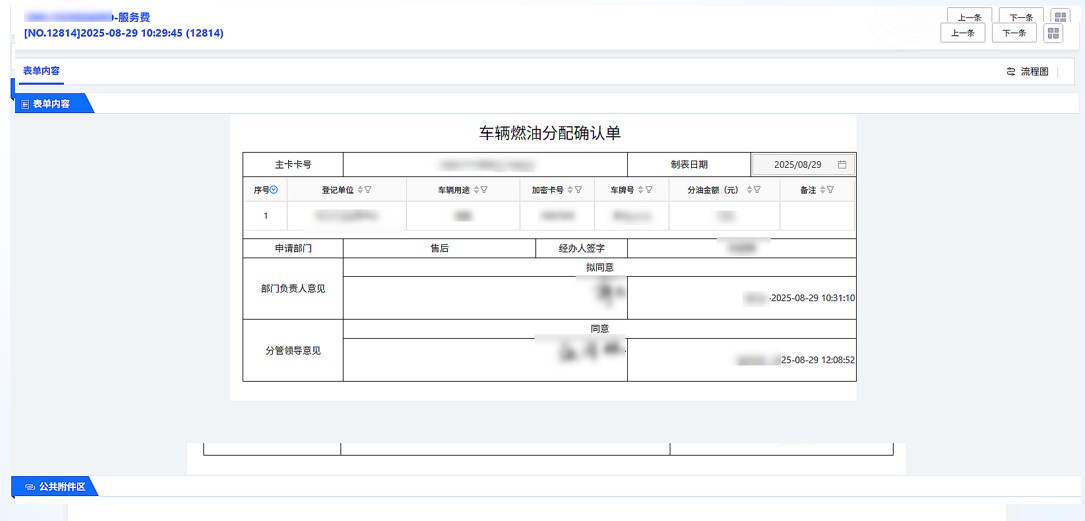Go to next record with 下一条
Image resolution: width=1085 pixels, height=521 pixels.
pyautogui.click(x=1013, y=33)
